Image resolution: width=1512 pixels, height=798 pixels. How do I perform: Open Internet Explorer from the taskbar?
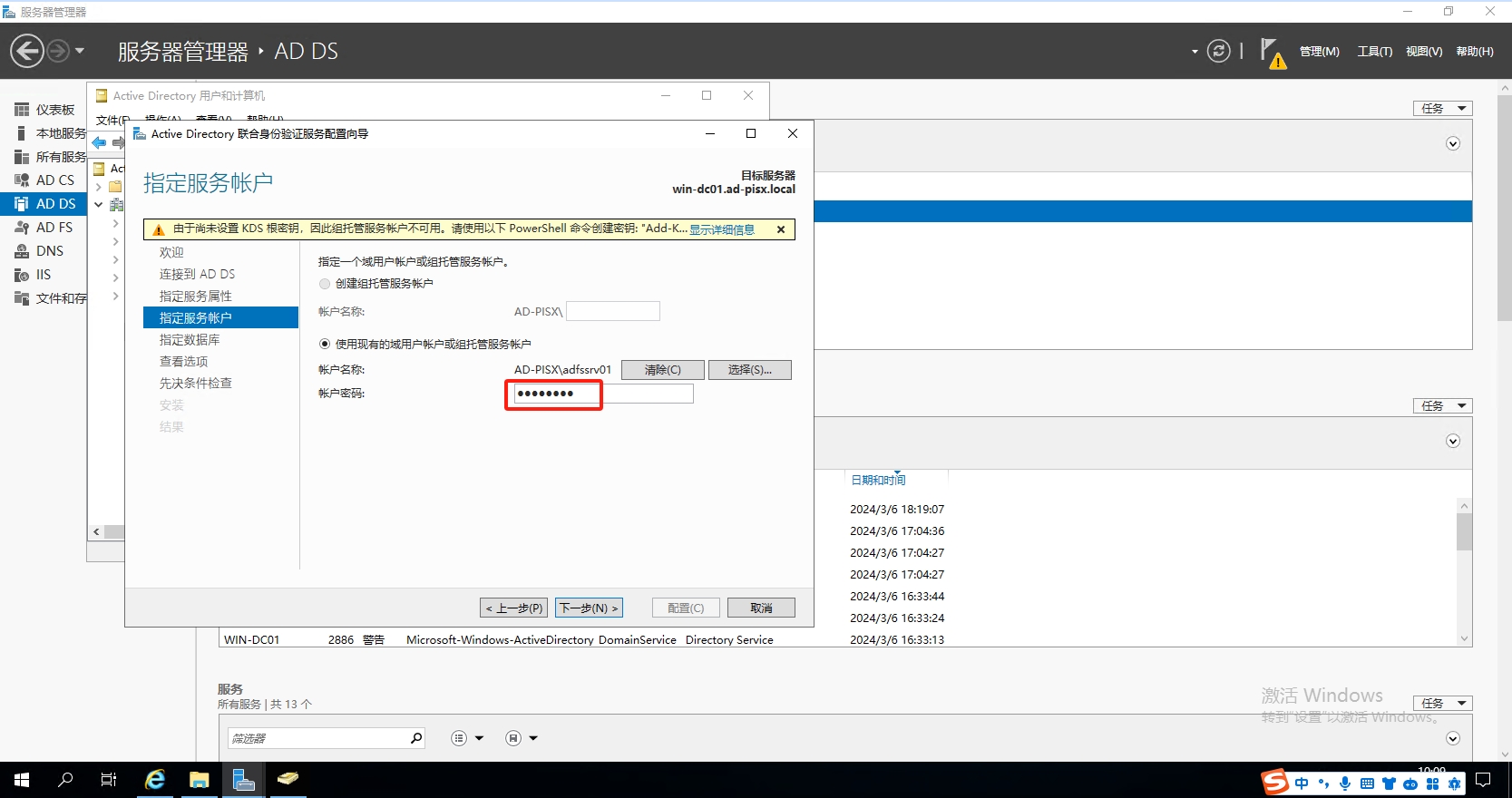click(x=155, y=780)
